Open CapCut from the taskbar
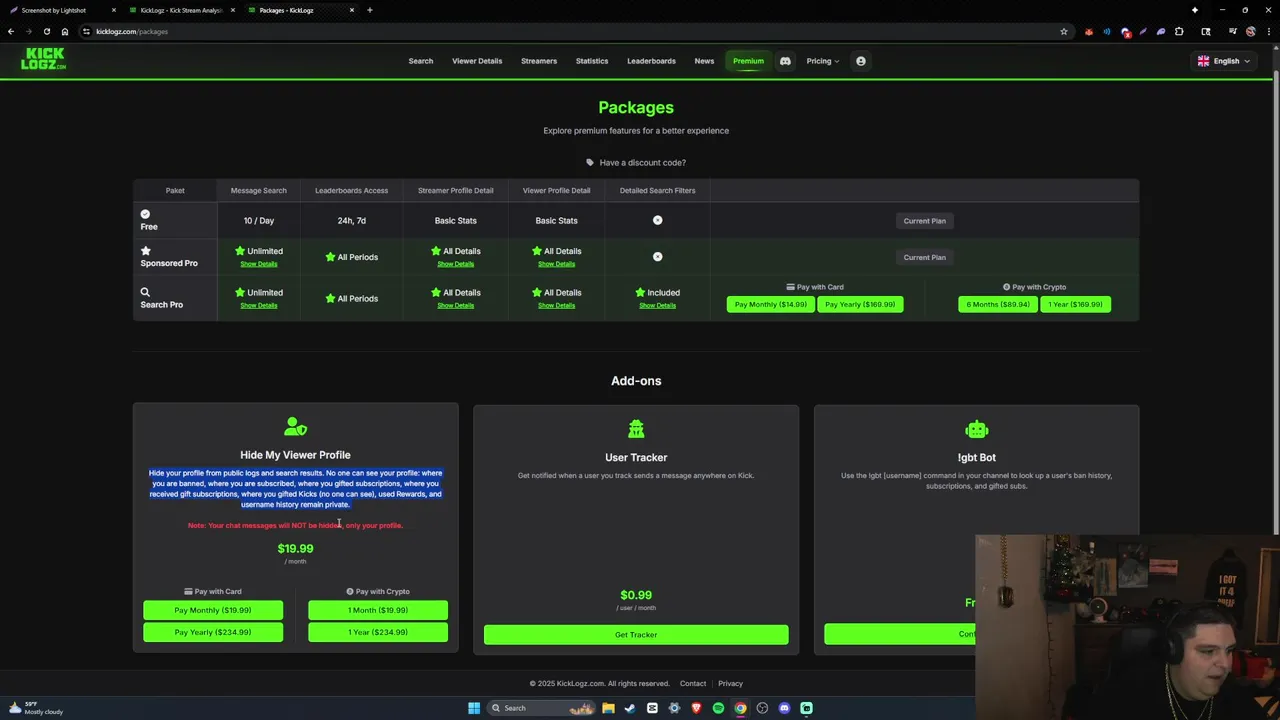 point(652,708)
